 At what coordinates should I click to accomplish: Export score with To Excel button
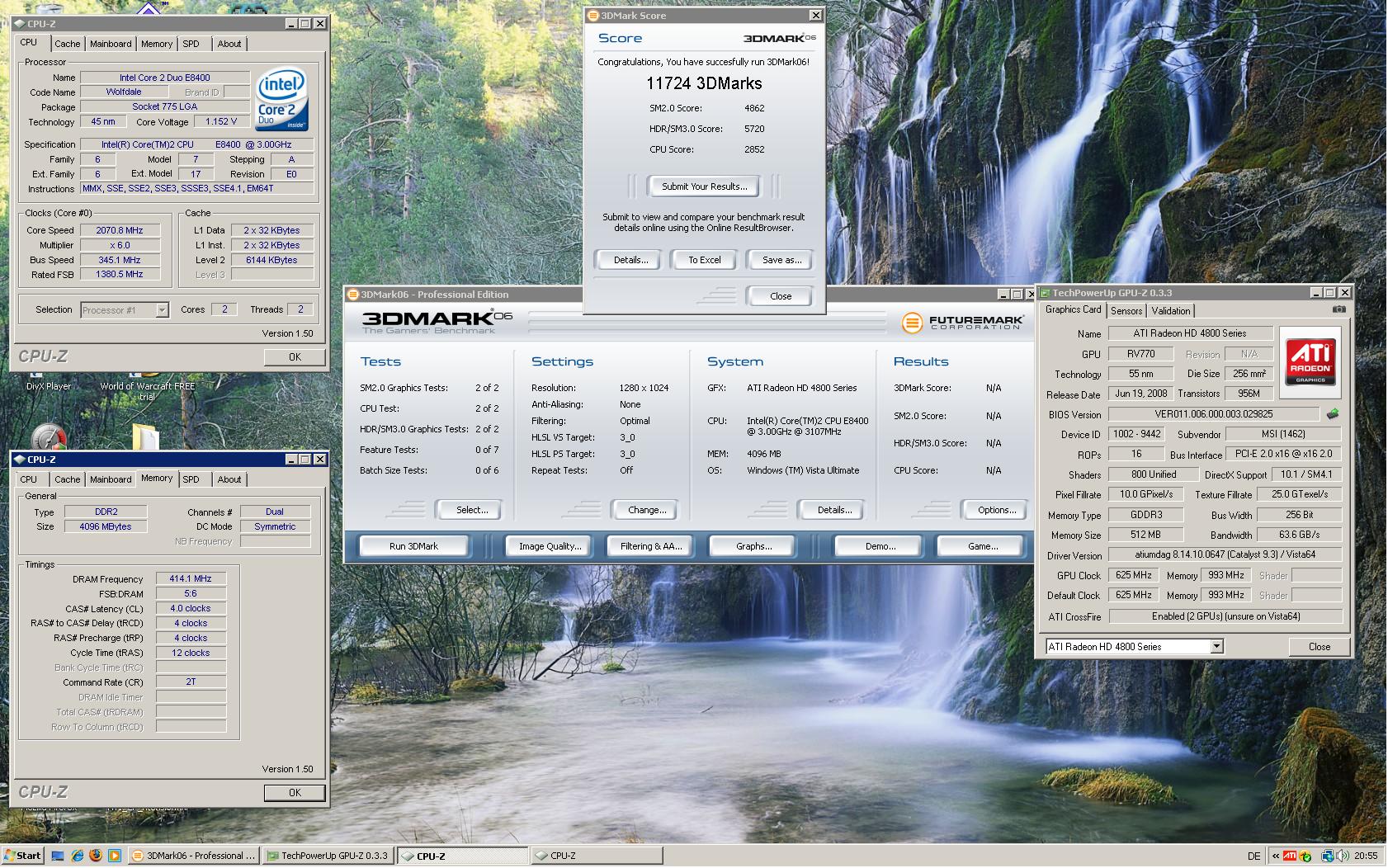705,260
